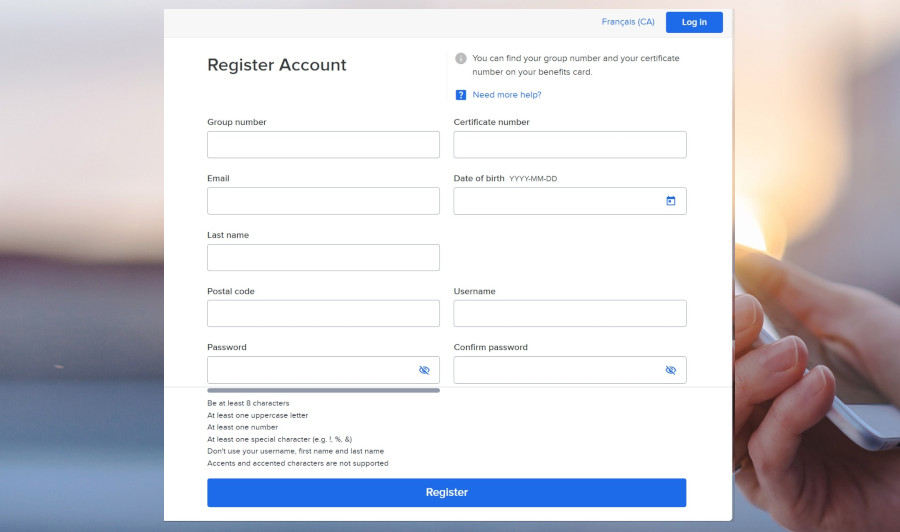900x532 pixels.
Task: Open the Need more help? link
Action: point(507,95)
